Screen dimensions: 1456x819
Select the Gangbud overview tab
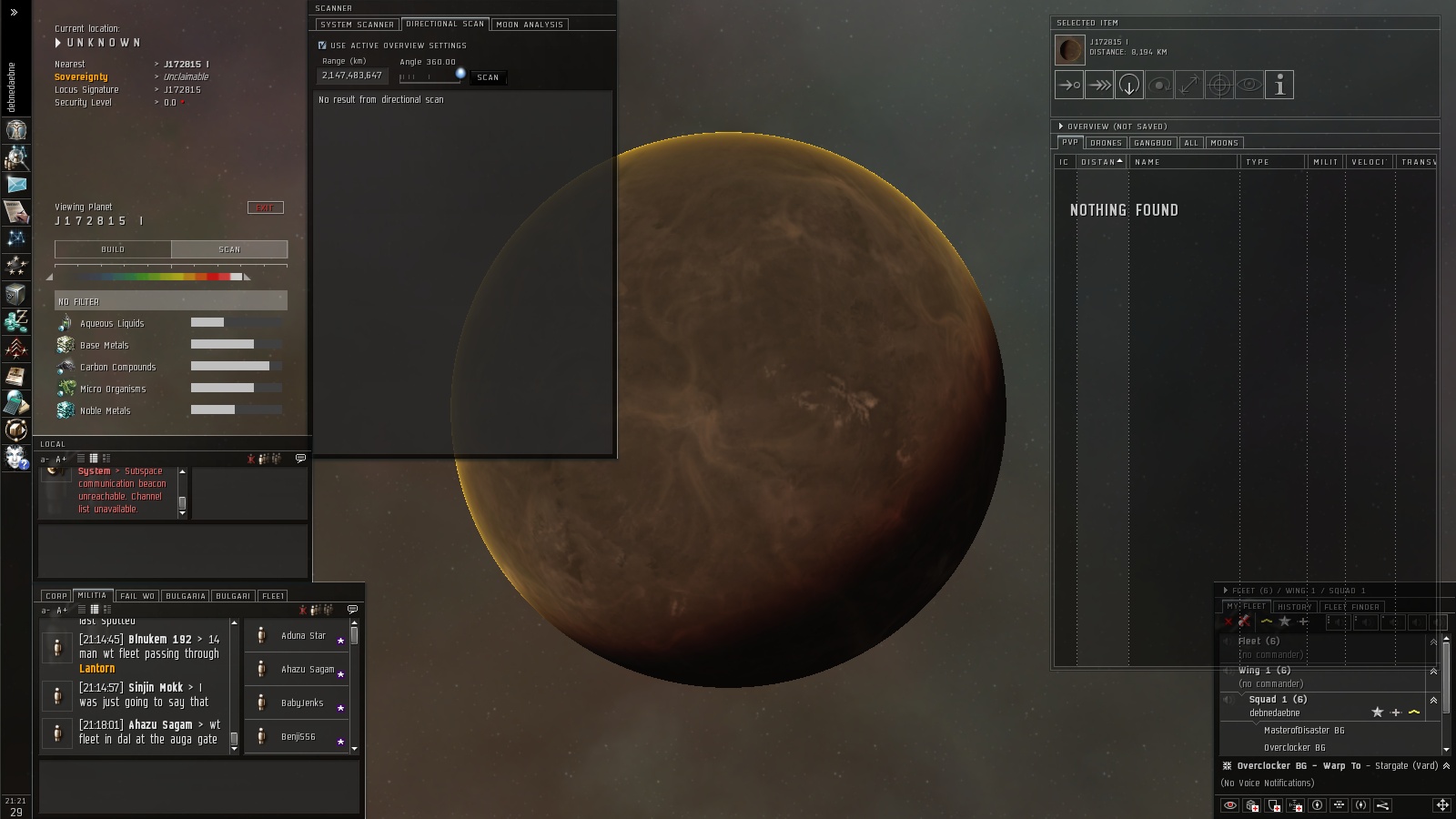tap(1153, 143)
